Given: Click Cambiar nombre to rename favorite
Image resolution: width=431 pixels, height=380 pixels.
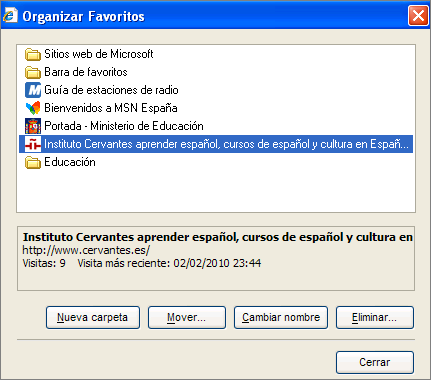Looking at the screenshot, I should [x=281, y=317].
